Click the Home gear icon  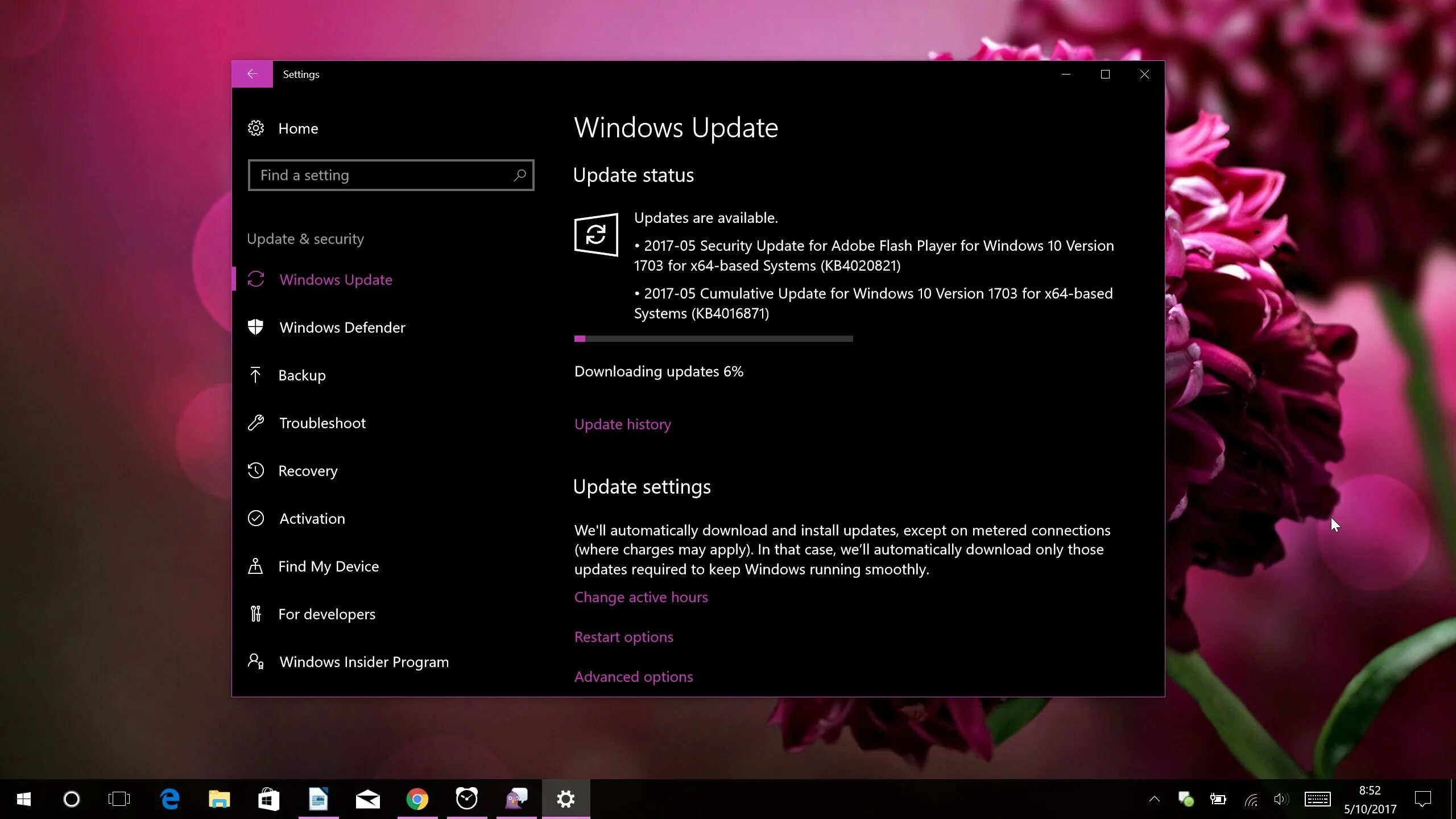pyautogui.click(x=256, y=128)
